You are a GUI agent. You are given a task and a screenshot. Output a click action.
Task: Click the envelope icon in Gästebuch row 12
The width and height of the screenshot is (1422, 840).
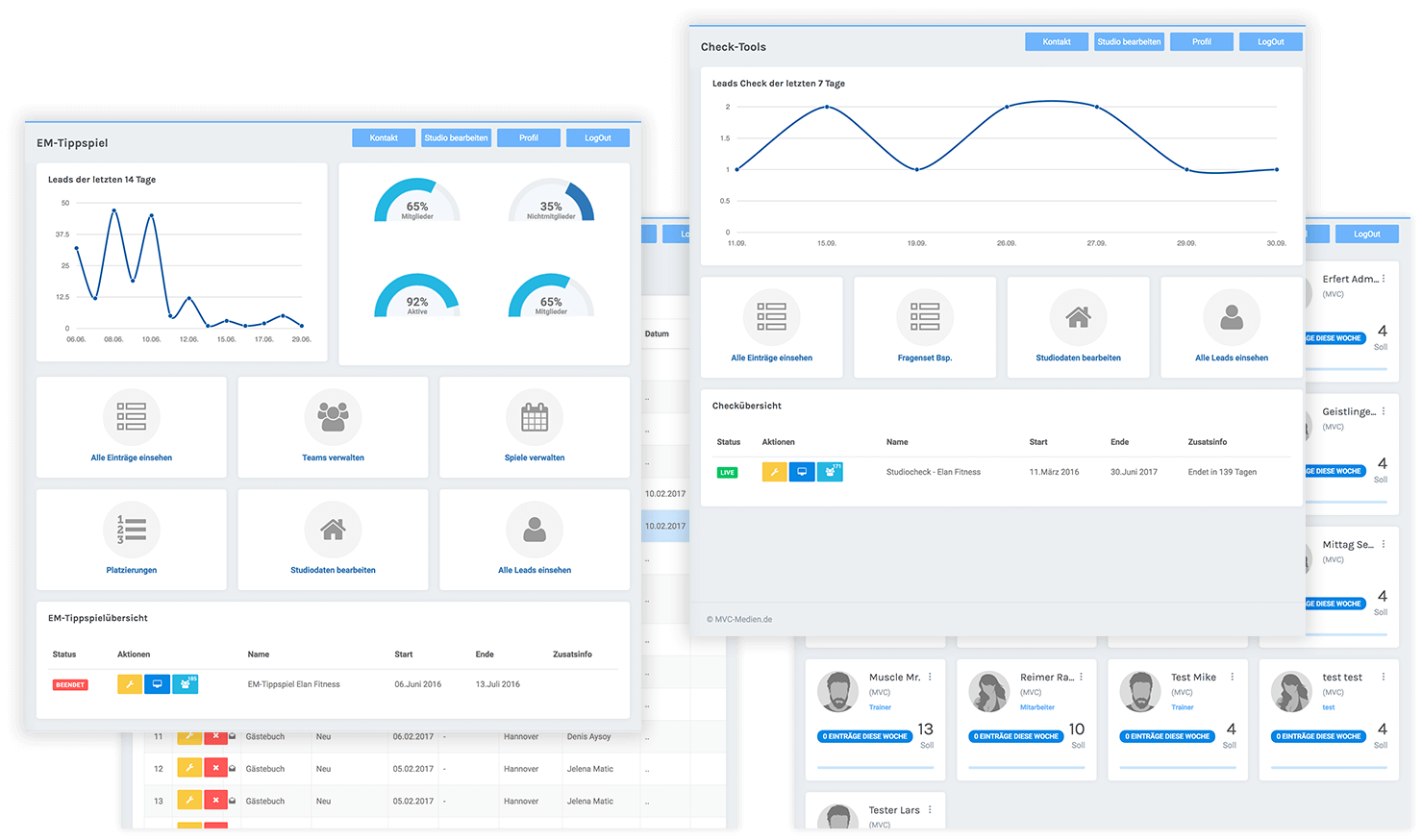click(233, 769)
